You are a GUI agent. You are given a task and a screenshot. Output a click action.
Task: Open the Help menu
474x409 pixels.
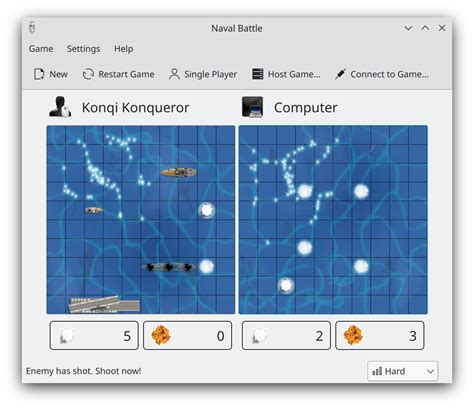pos(123,49)
